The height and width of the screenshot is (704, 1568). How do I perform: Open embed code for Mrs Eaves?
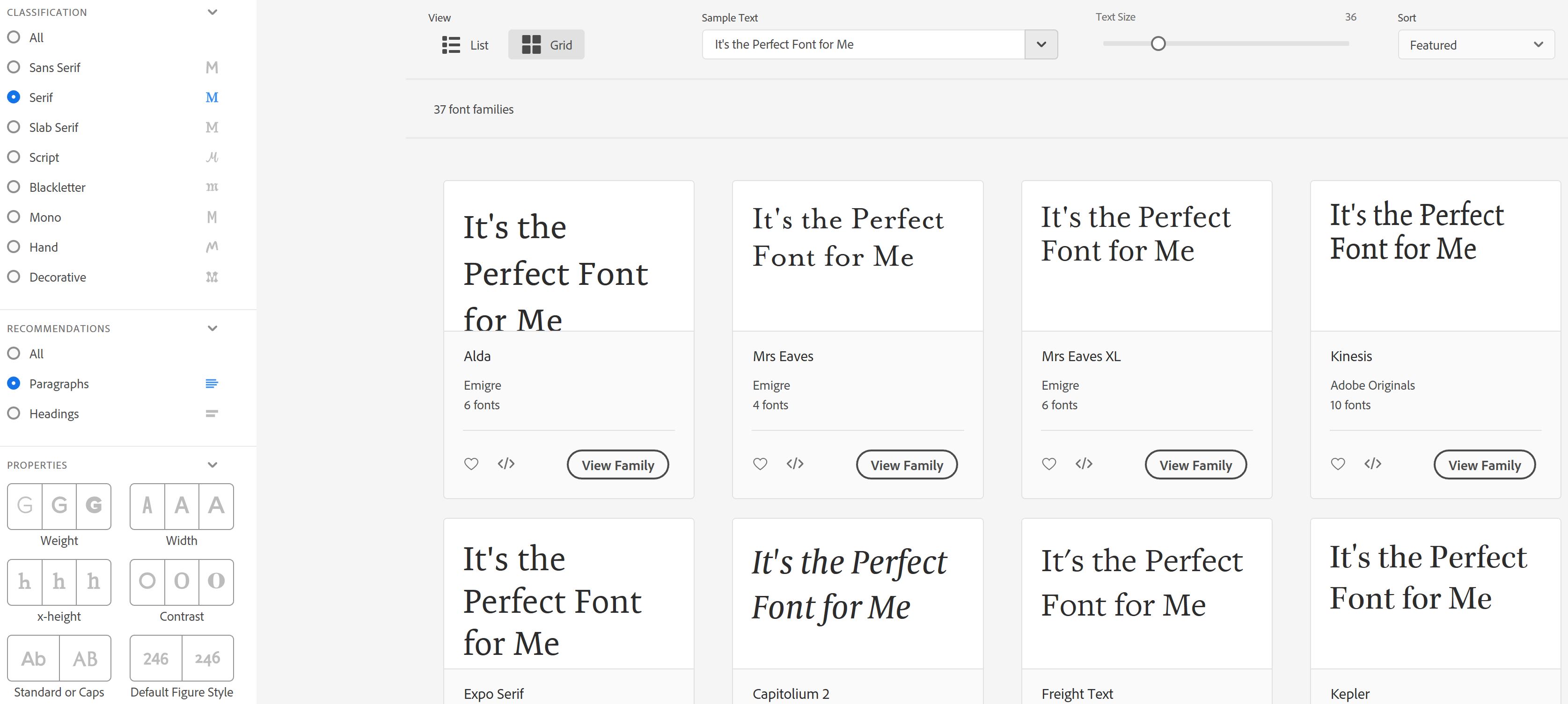[794, 464]
